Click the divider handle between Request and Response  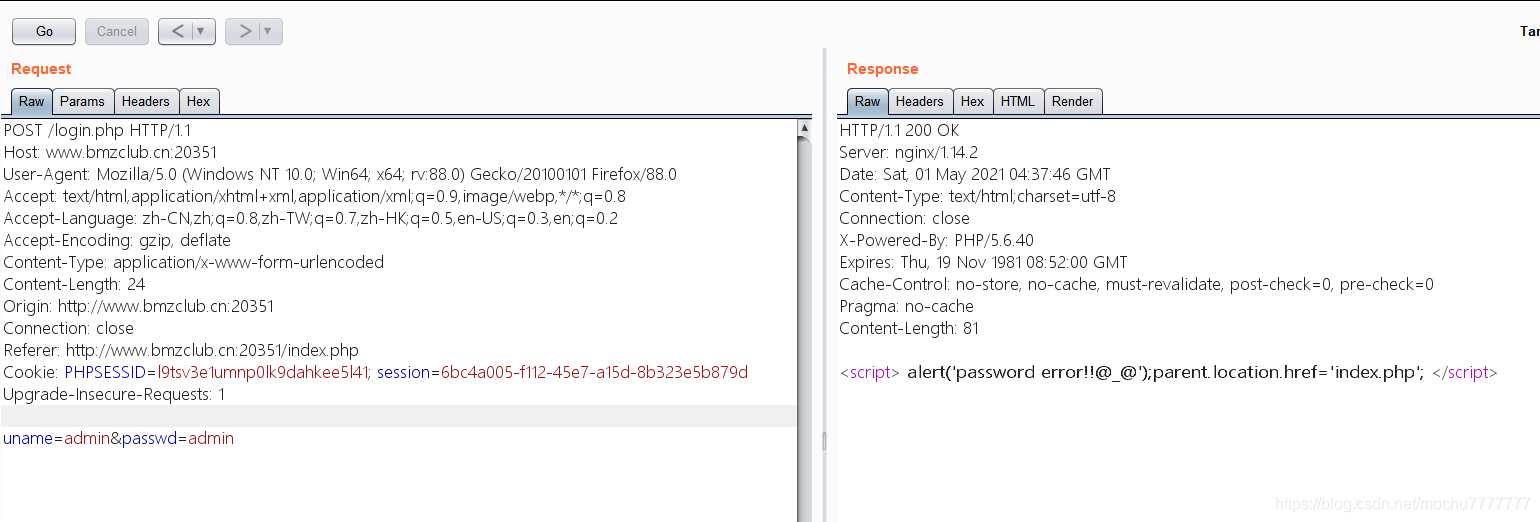coord(824,440)
